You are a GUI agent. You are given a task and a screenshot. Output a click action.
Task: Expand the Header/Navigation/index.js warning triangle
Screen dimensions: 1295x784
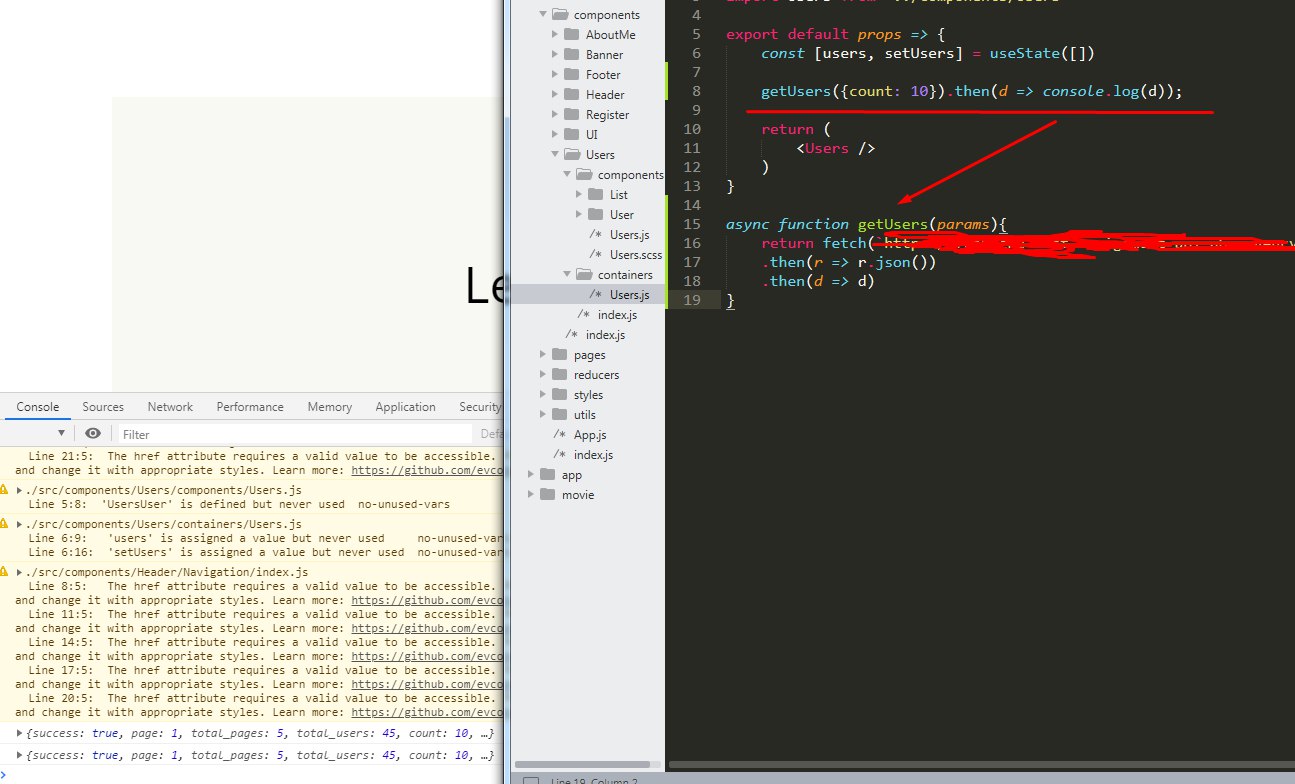click(20, 572)
